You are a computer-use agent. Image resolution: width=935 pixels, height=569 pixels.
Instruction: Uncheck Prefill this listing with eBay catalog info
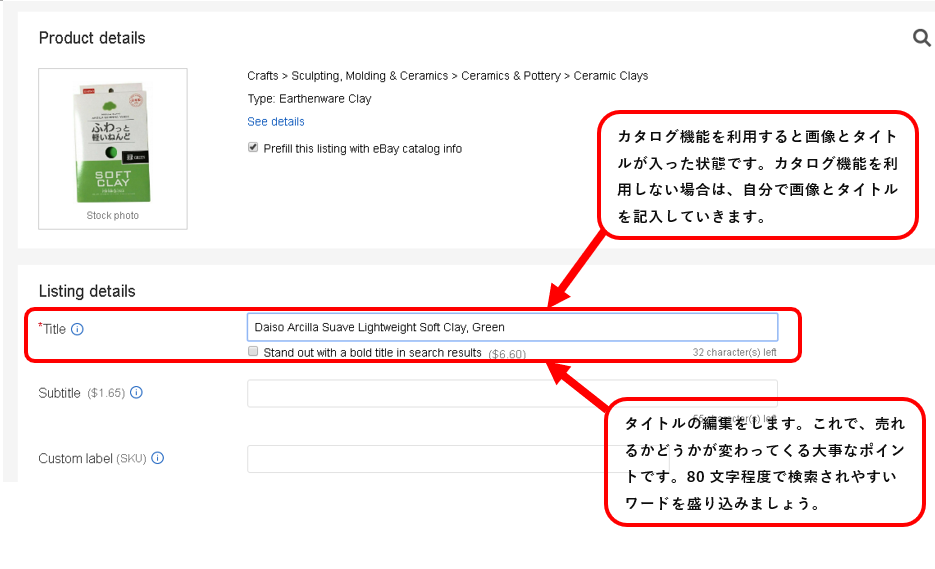[253, 147]
